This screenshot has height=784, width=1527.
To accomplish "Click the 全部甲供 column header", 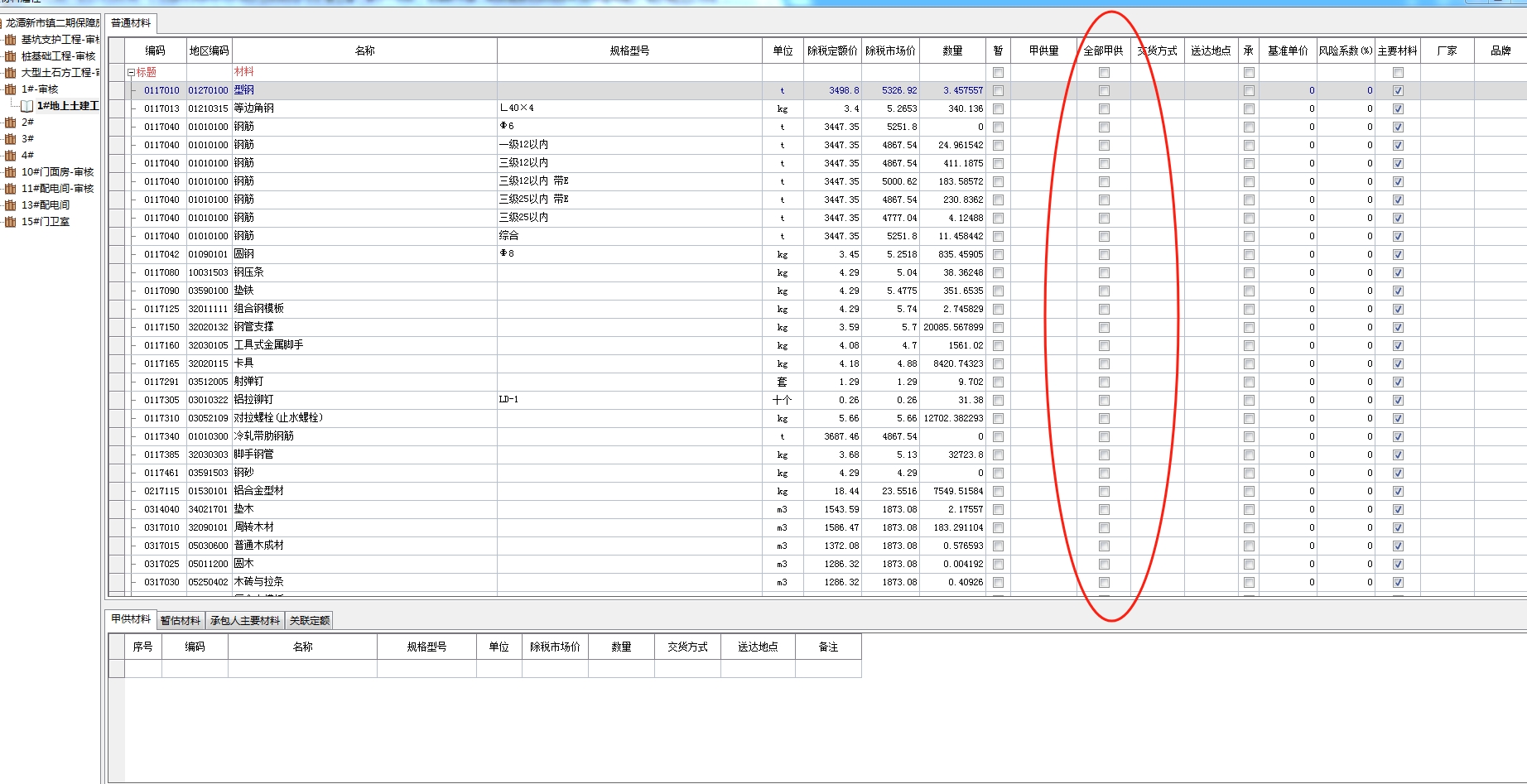I will coord(1104,51).
